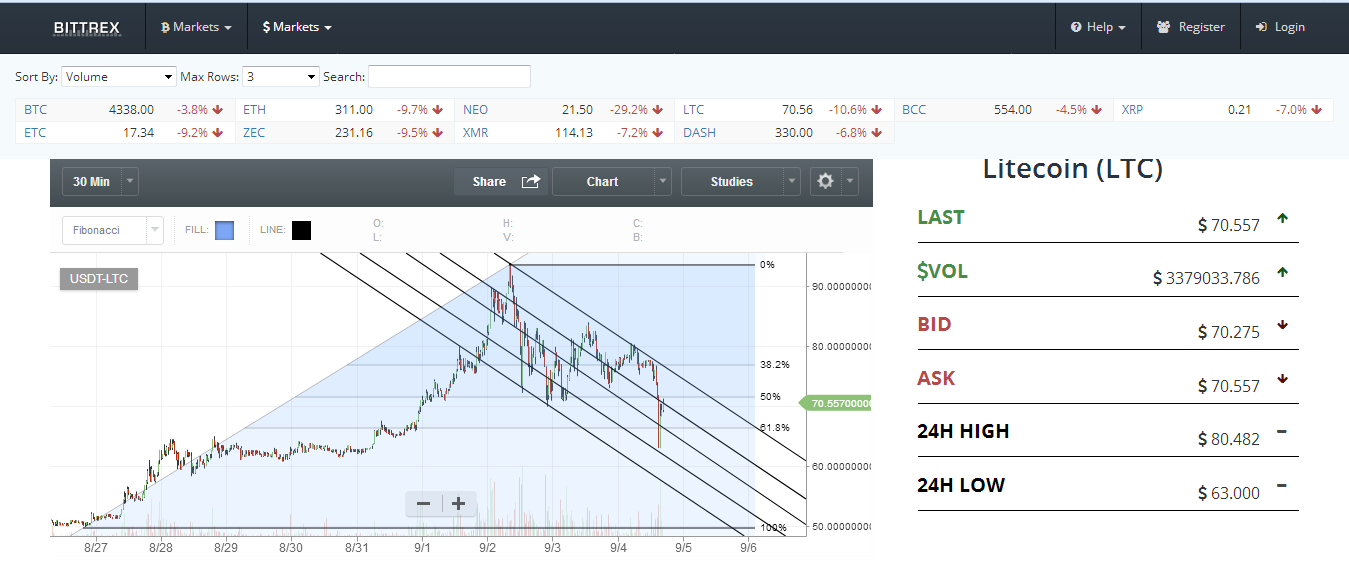Viewport: 1349px width, 570px height.
Task: Click the Register link
Action: [1191, 27]
